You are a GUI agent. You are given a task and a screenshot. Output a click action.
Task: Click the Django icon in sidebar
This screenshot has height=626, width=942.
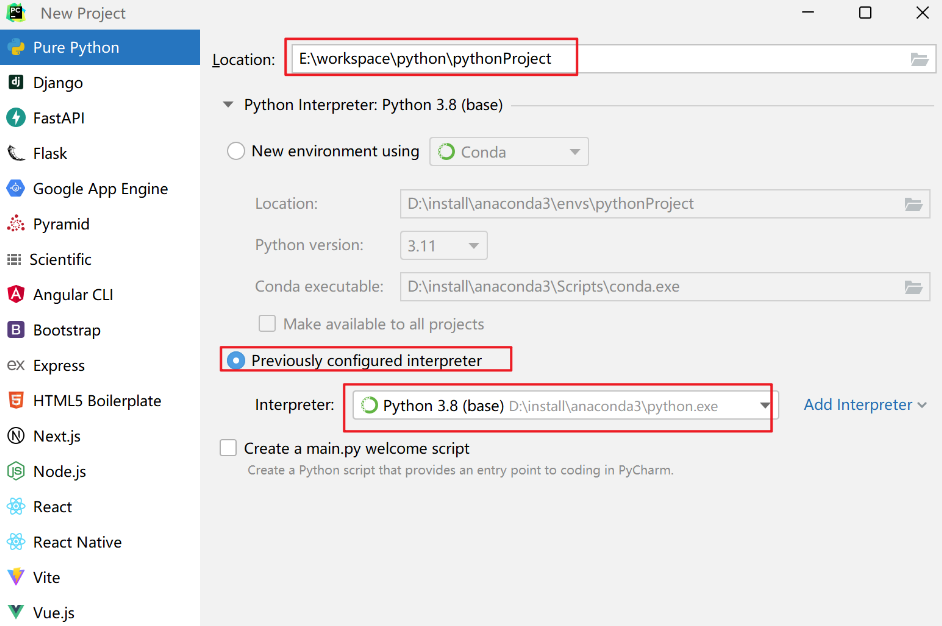[x=16, y=82]
